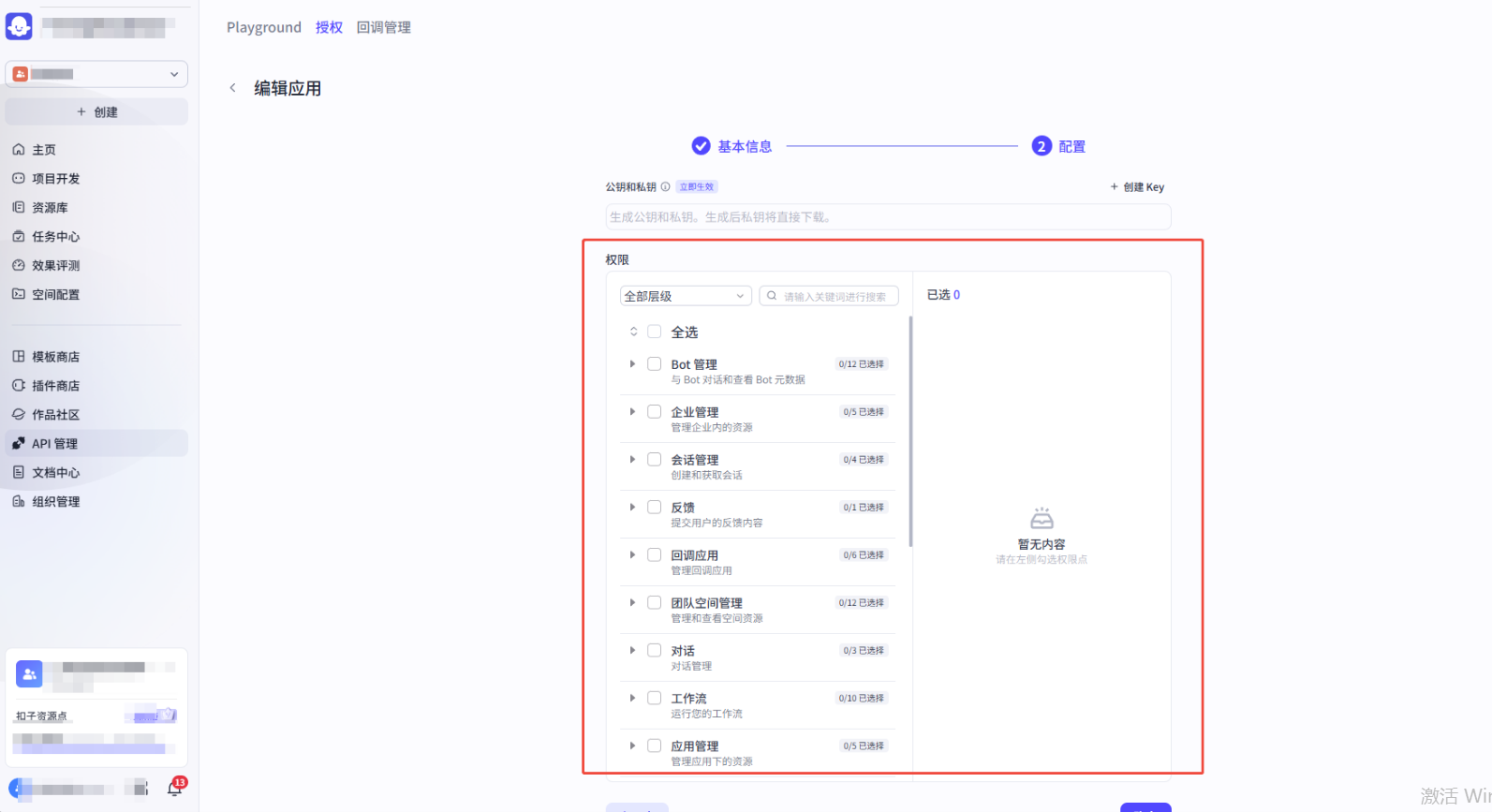This screenshot has width=1492, height=812.
Task: Click the 0/10 已选择 badge on 工作流
Action: point(862,699)
